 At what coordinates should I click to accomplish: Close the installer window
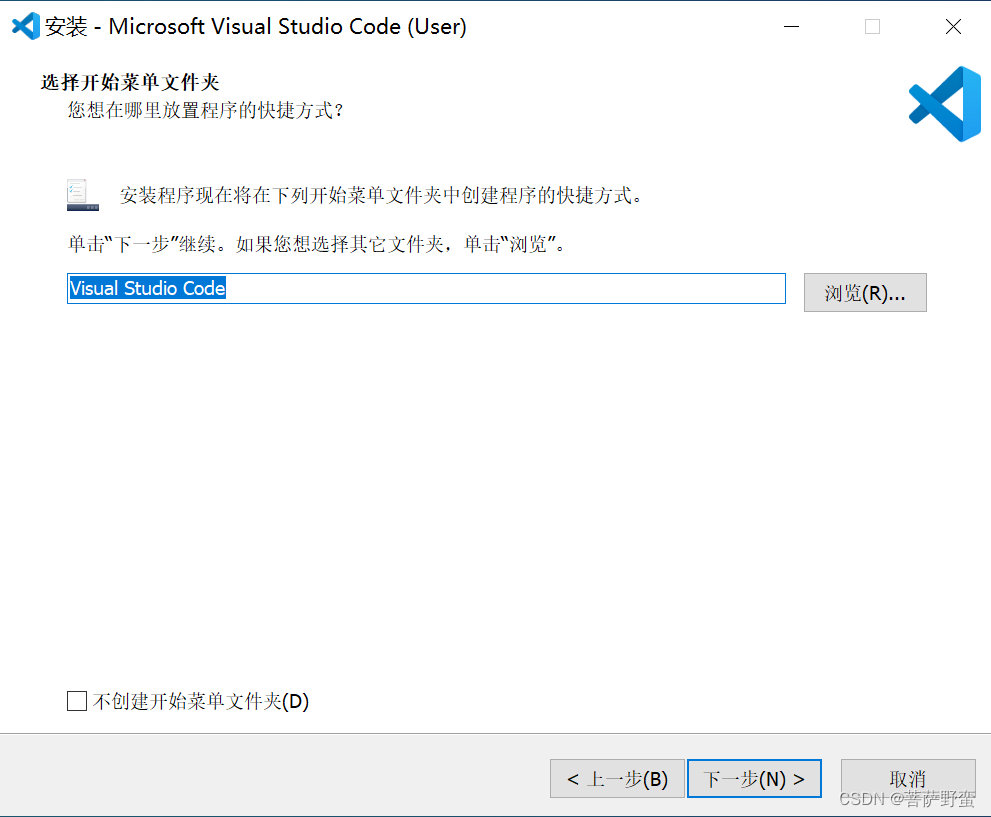click(x=953, y=27)
